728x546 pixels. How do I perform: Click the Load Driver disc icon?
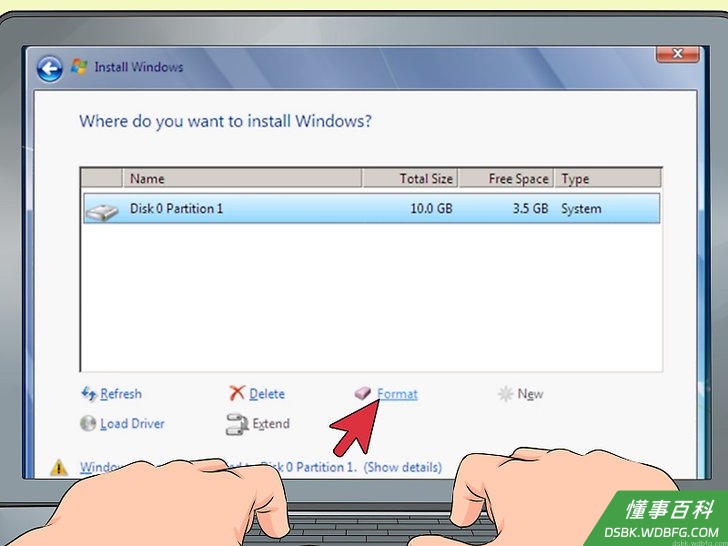pyautogui.click(x=88, y=423)
